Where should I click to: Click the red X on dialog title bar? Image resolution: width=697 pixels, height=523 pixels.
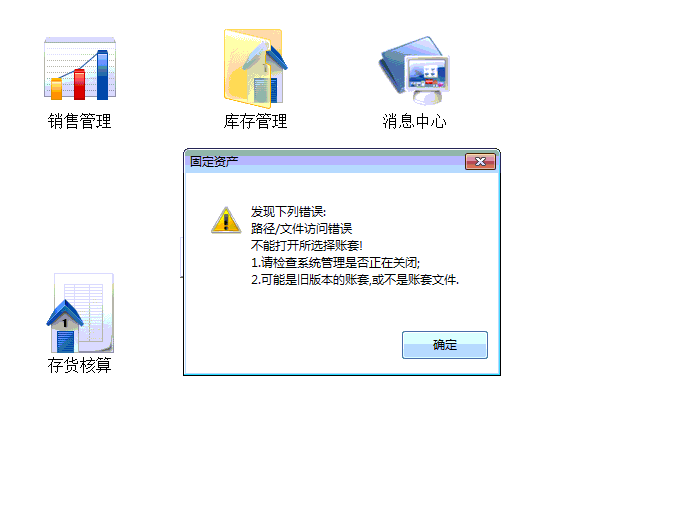pyautogui.click(x=480, y=162)
